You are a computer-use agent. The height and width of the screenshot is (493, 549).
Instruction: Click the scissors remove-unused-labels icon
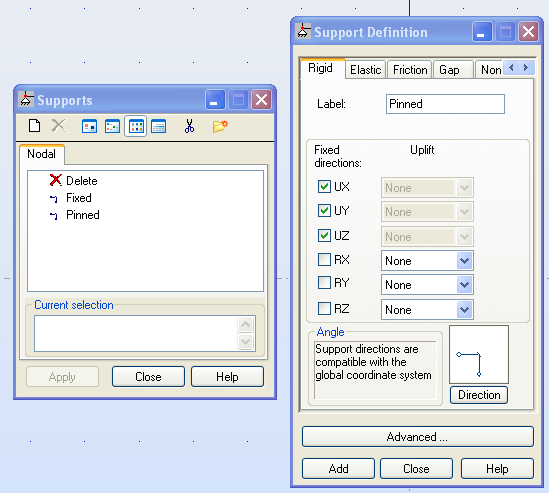189,126
